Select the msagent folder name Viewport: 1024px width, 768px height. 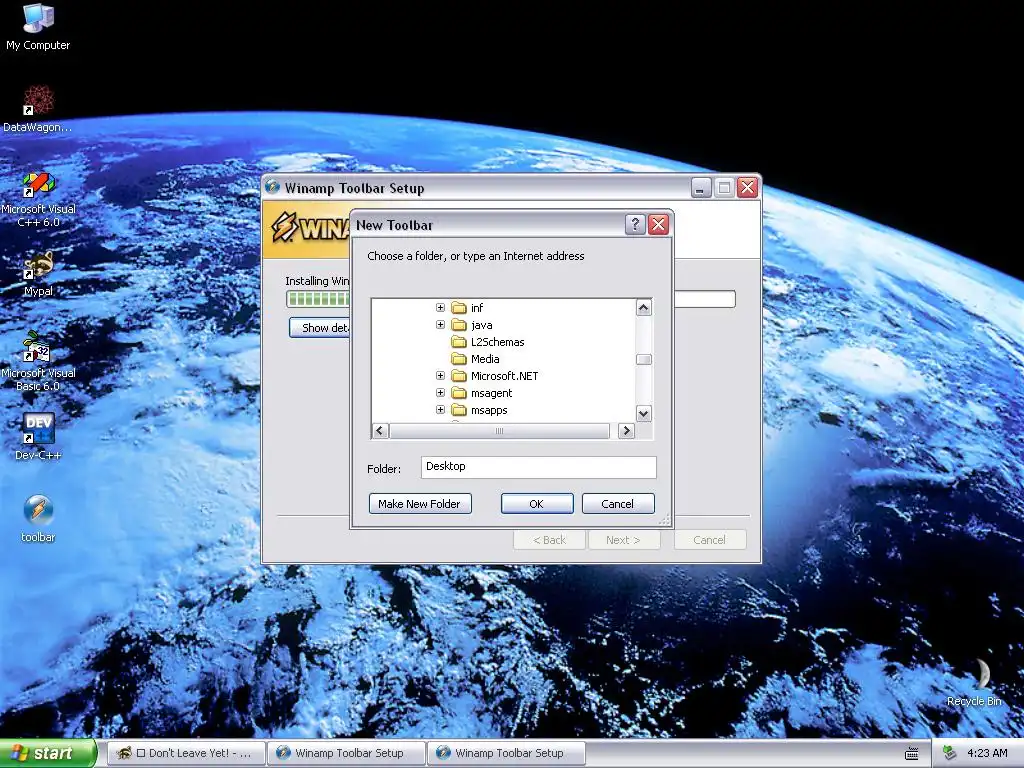492,392
